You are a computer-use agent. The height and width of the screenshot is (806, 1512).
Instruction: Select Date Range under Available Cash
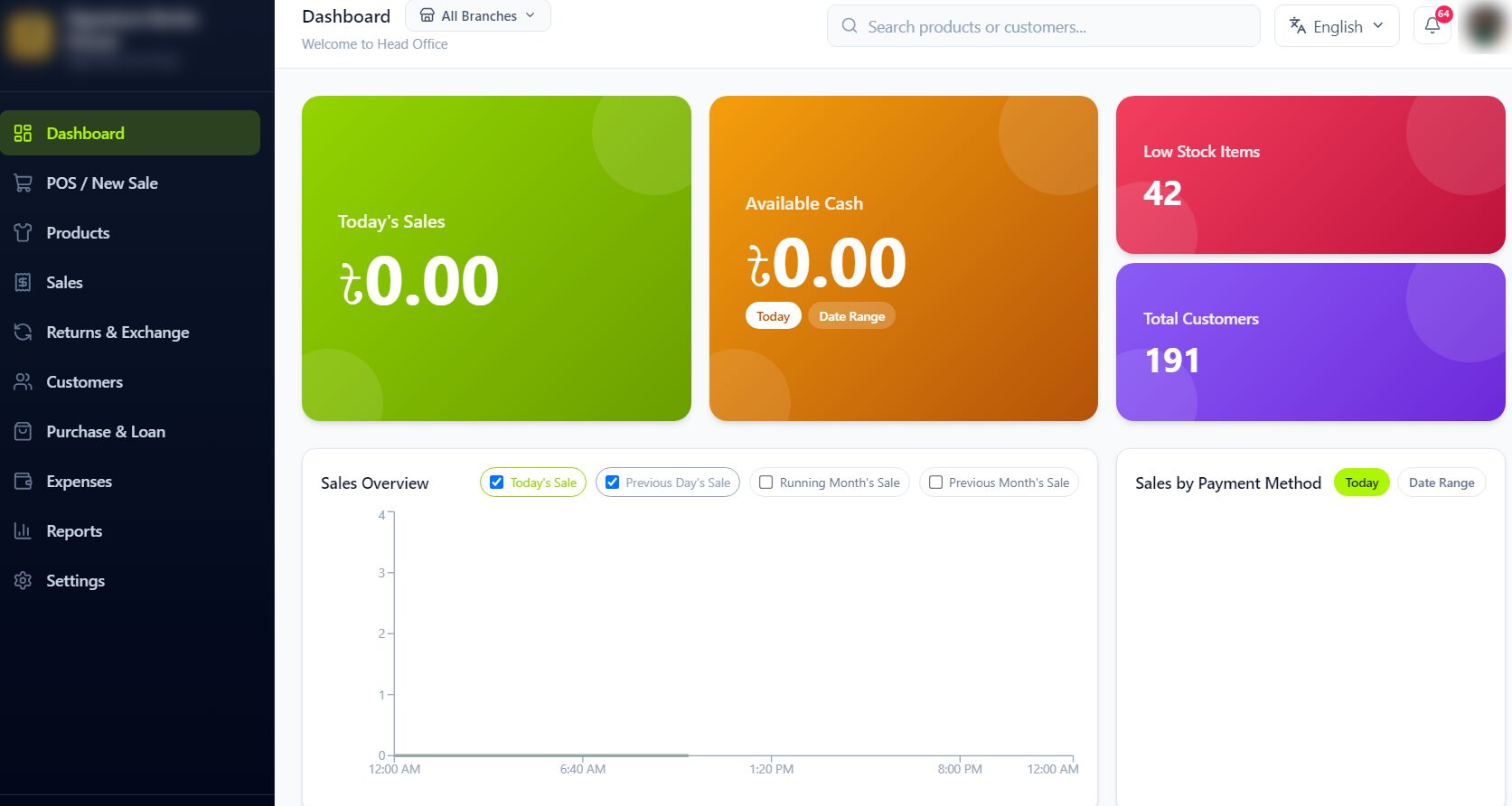coord(851,316)
